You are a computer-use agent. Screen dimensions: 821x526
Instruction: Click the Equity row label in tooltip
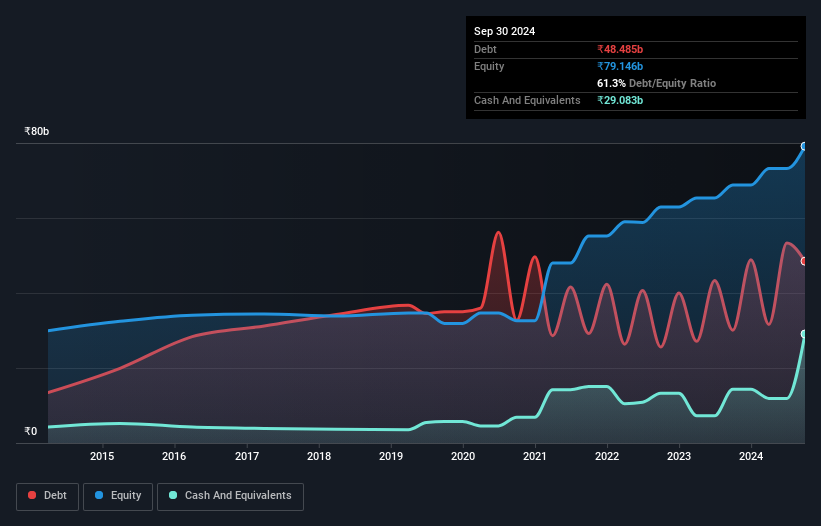(x=489, y=66)
